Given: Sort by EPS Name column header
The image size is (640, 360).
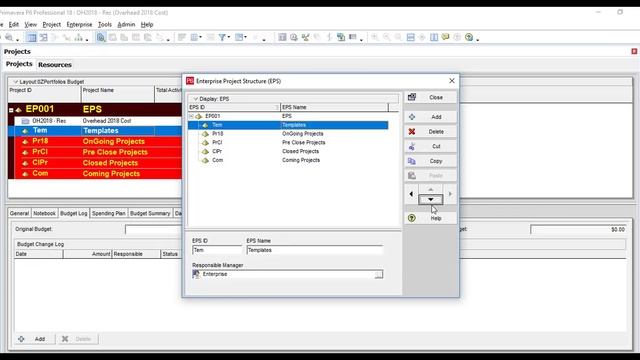Looking at the screenshot, I should click(334, 107).
